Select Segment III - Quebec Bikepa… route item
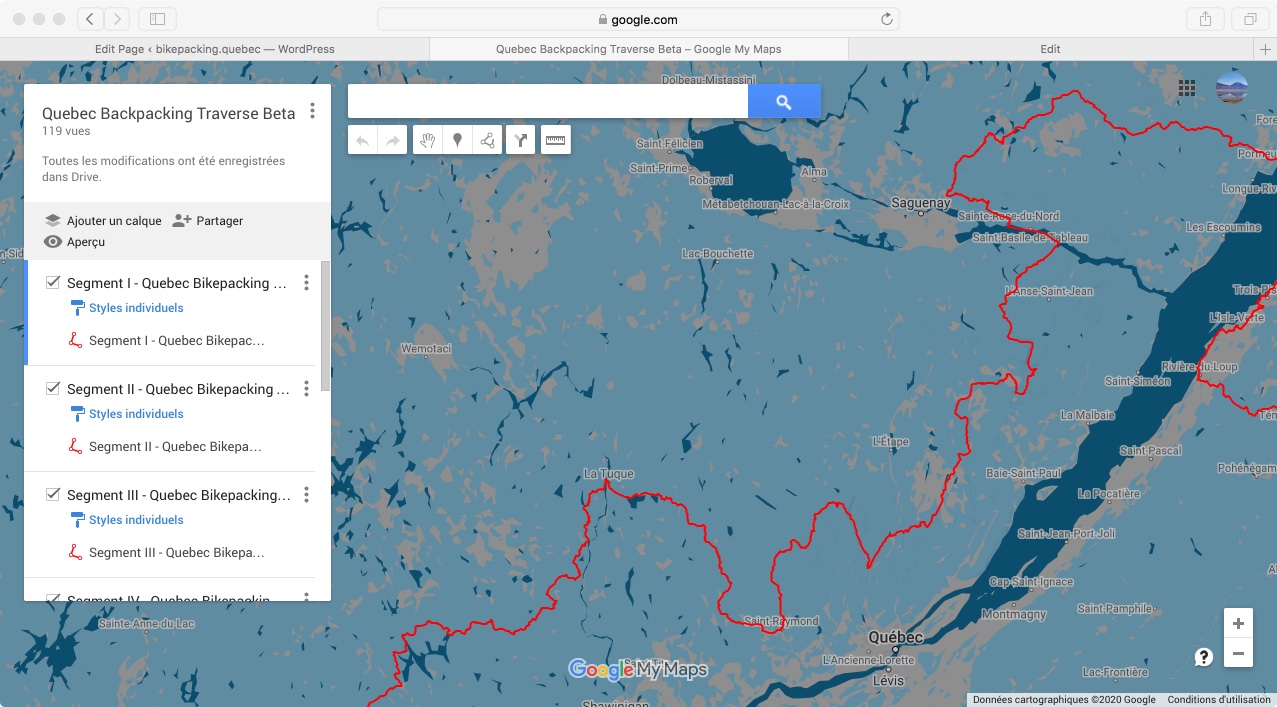Screen dimensions: 1277x707 (x=177, y=553)
